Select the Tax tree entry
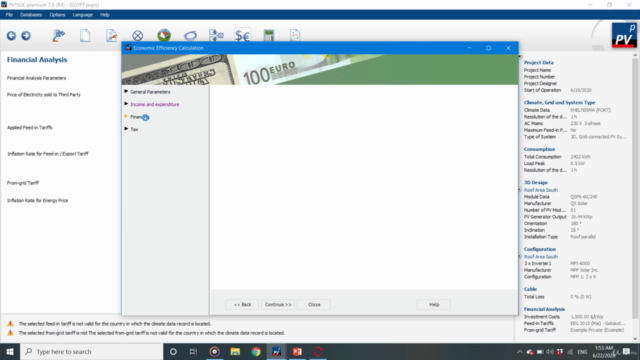 point(134,129)
